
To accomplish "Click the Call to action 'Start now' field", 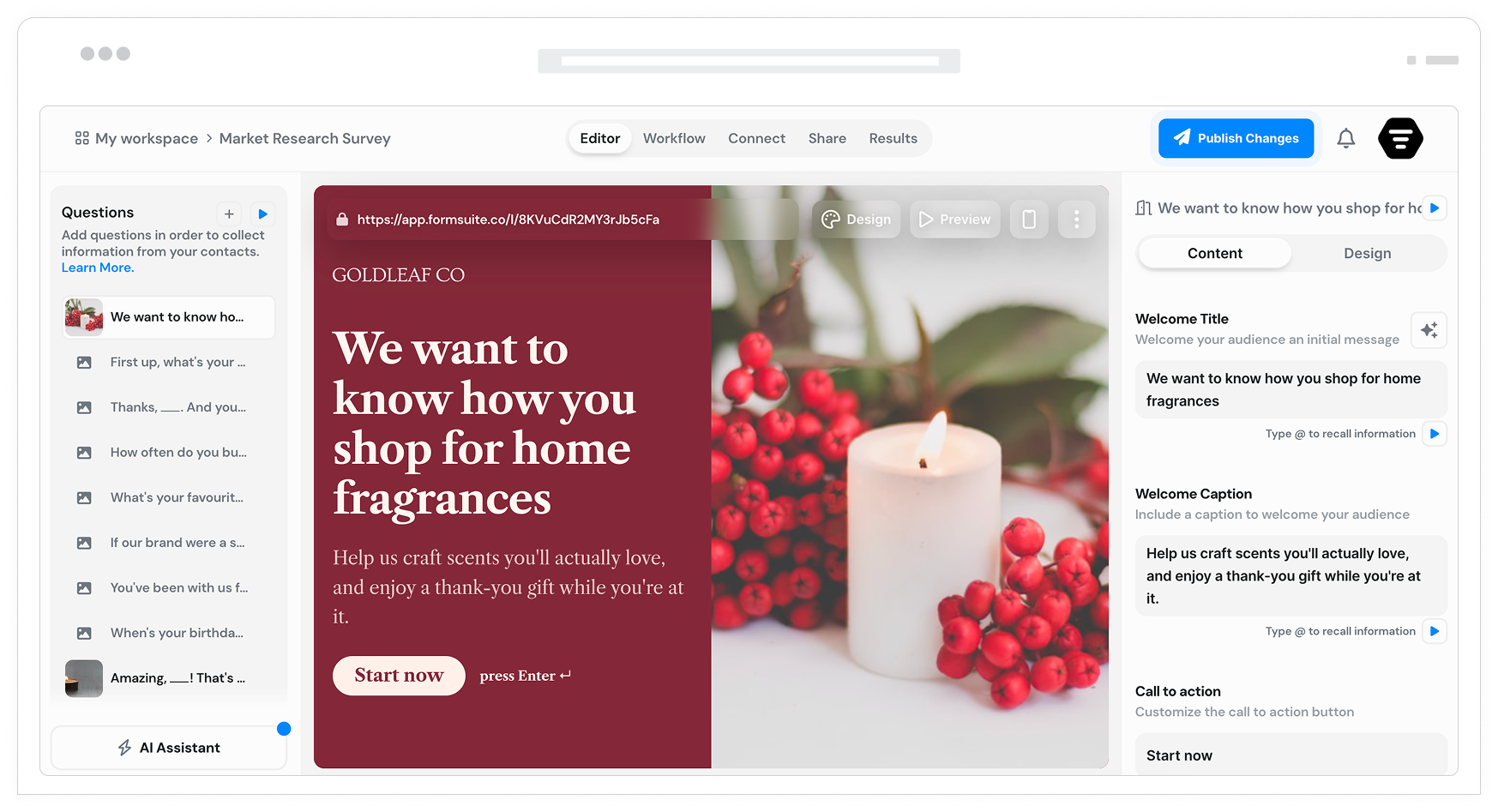I will coord(1290,755).
